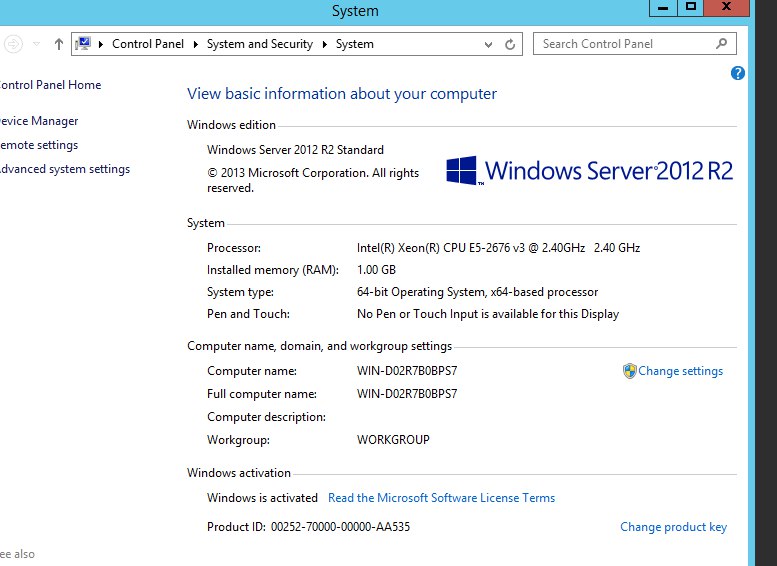777x566 pixels.
Task: Read the Microsoft Software License Terms
Action: tap(442, 498)
